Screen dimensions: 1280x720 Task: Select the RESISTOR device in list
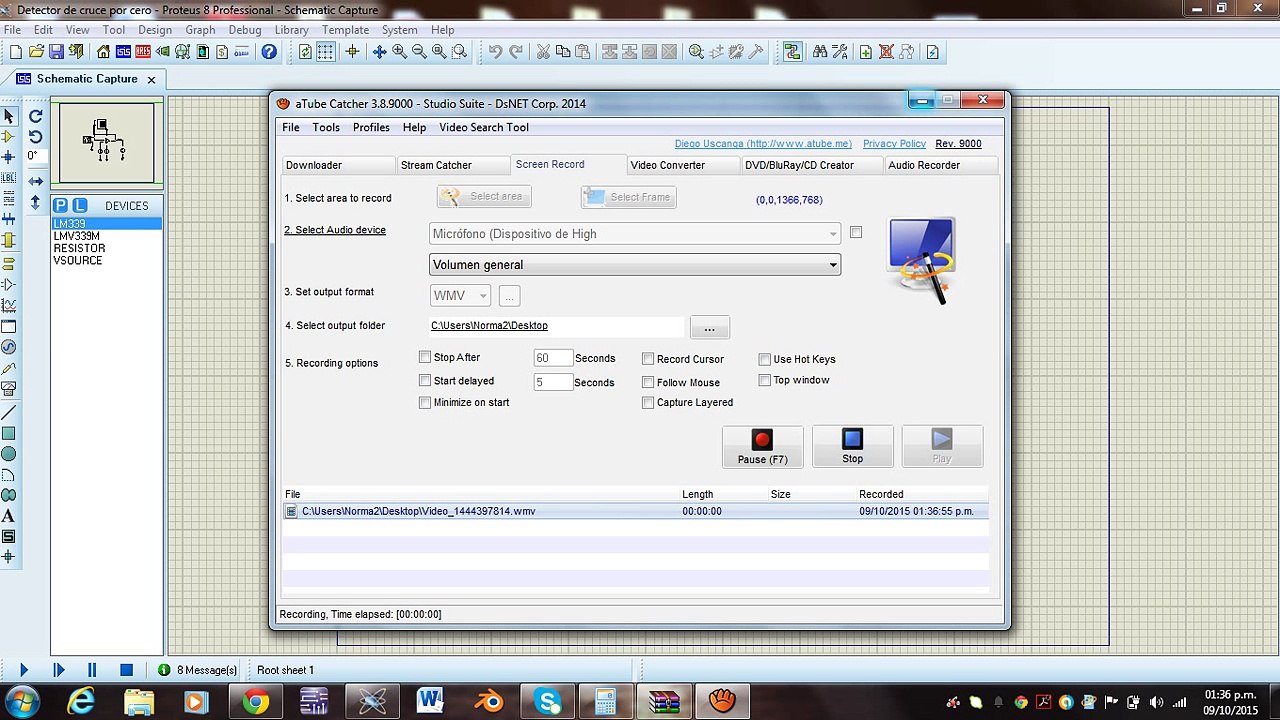click(x=79, y=248)
